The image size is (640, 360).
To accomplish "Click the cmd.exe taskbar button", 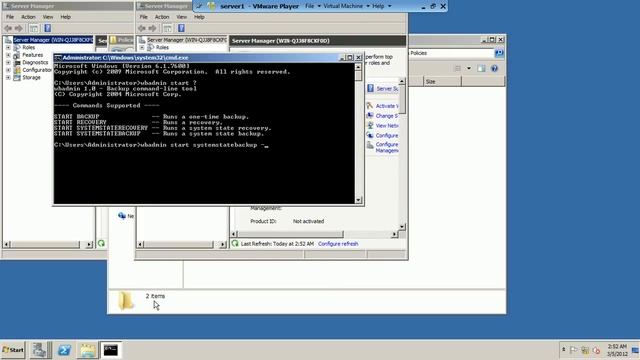I will pyautogui.click(x=111, y=350).
